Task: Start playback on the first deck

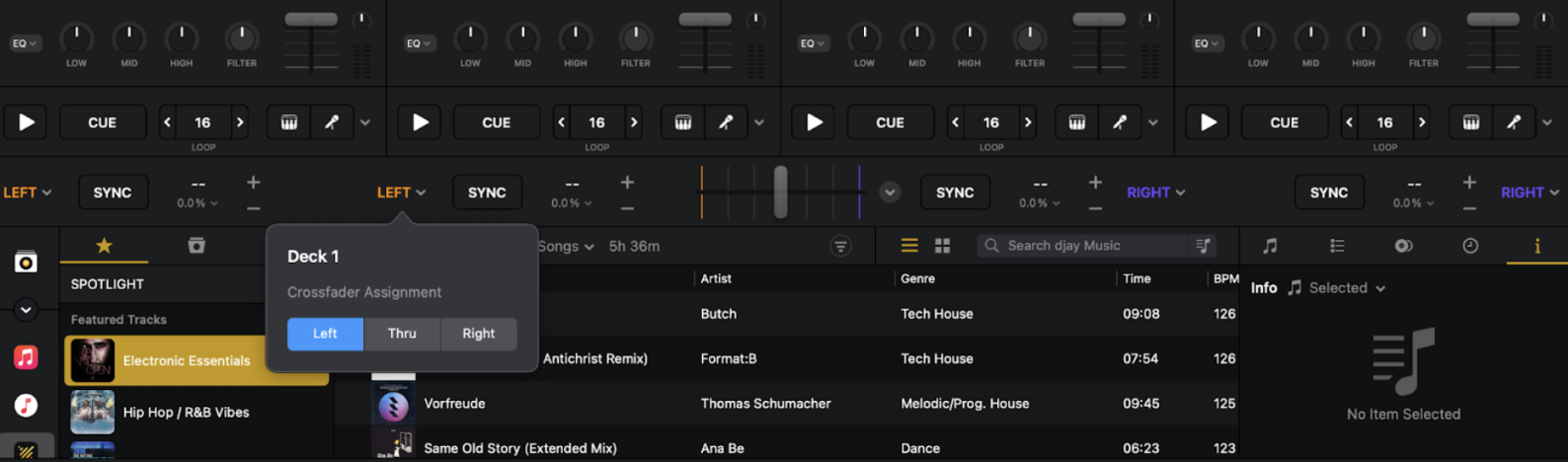Action: coord(27,122)
